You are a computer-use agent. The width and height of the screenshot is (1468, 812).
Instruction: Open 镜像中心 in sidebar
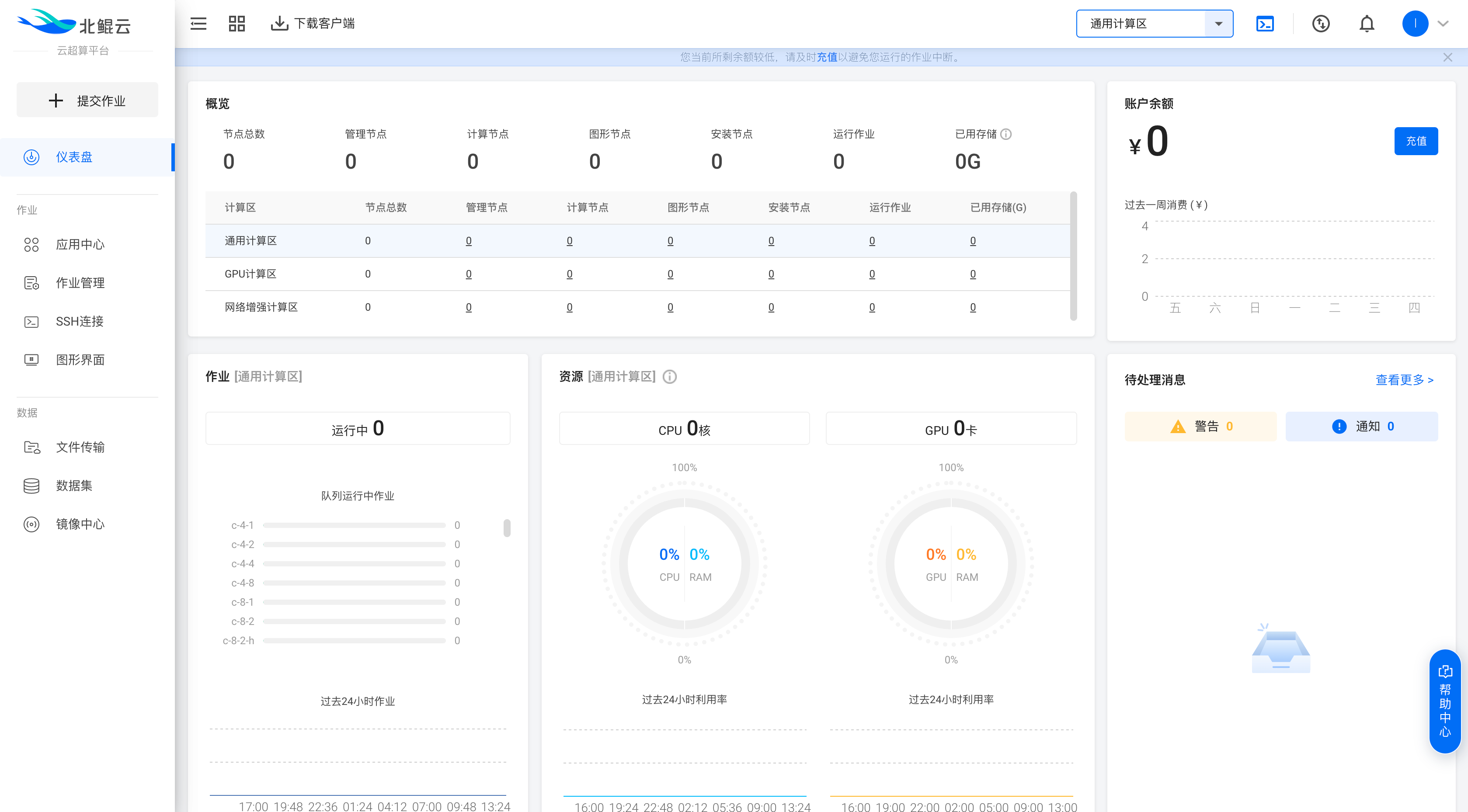click(87, 524)
